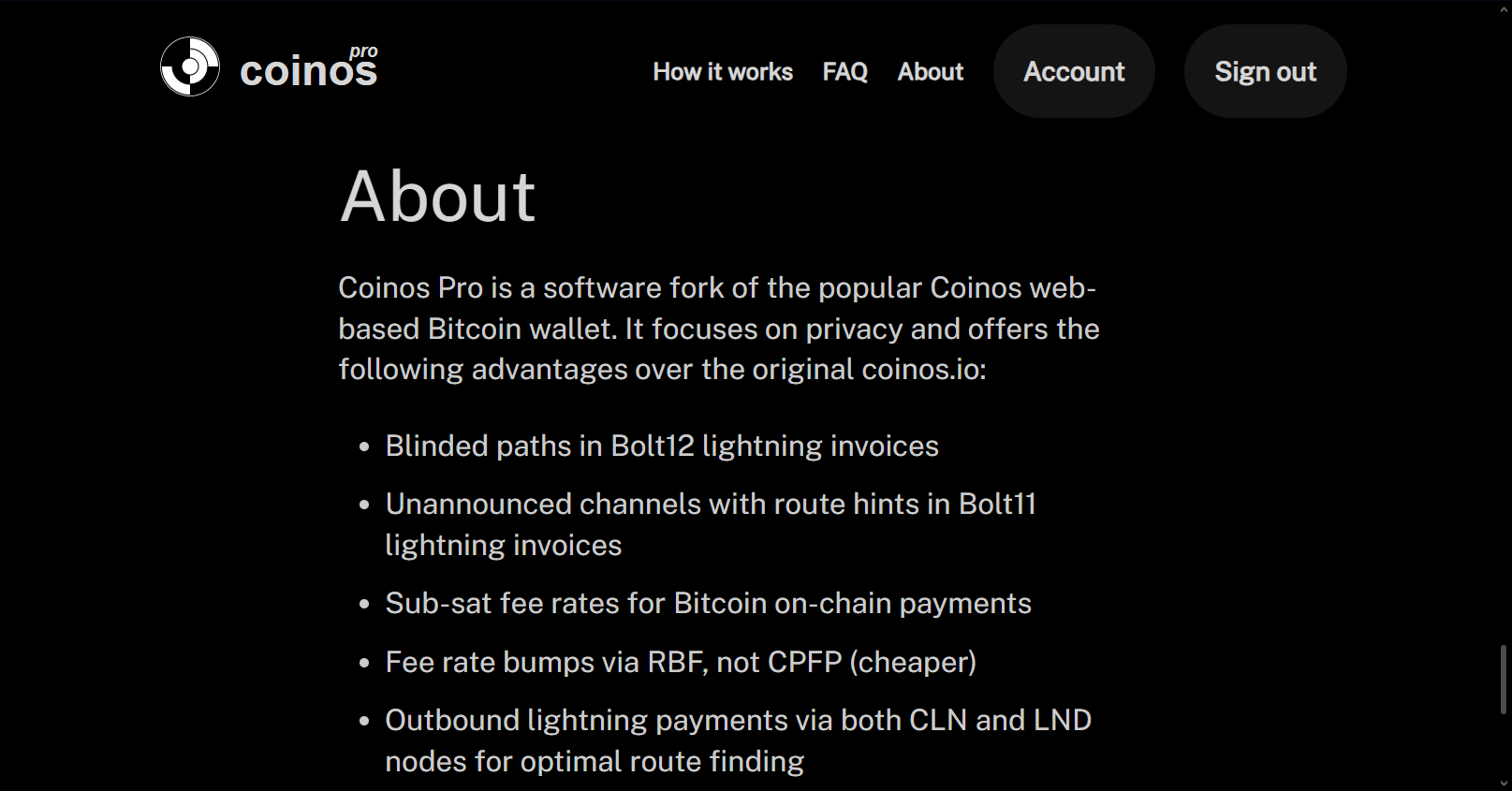This screenshot has width=1512, height=791.
Task: Click the About page heading
Action: click(437, 198)
